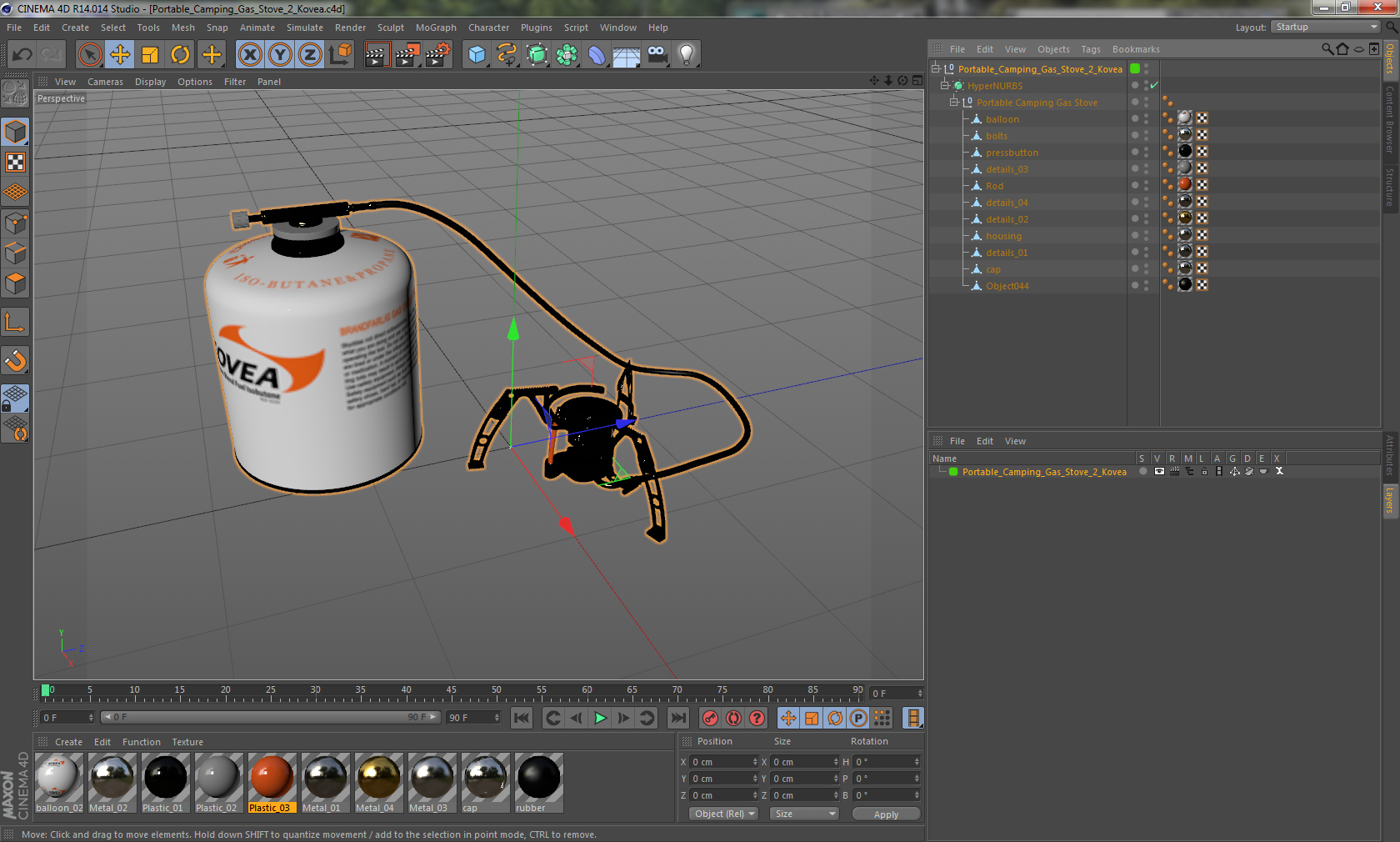Open the MoGraph menu
Image resolution: width=1400 pixels, height=842 pixels.
pos(436,28)
